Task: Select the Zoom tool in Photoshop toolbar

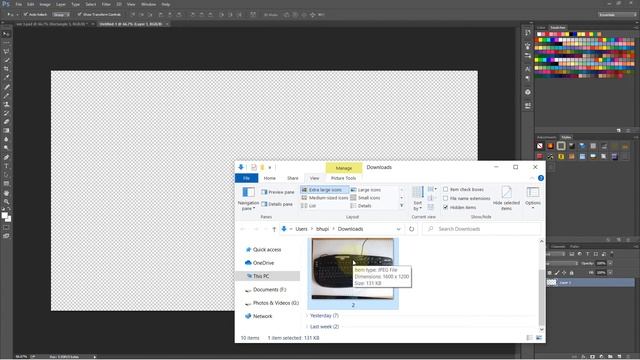Action: 6,201
